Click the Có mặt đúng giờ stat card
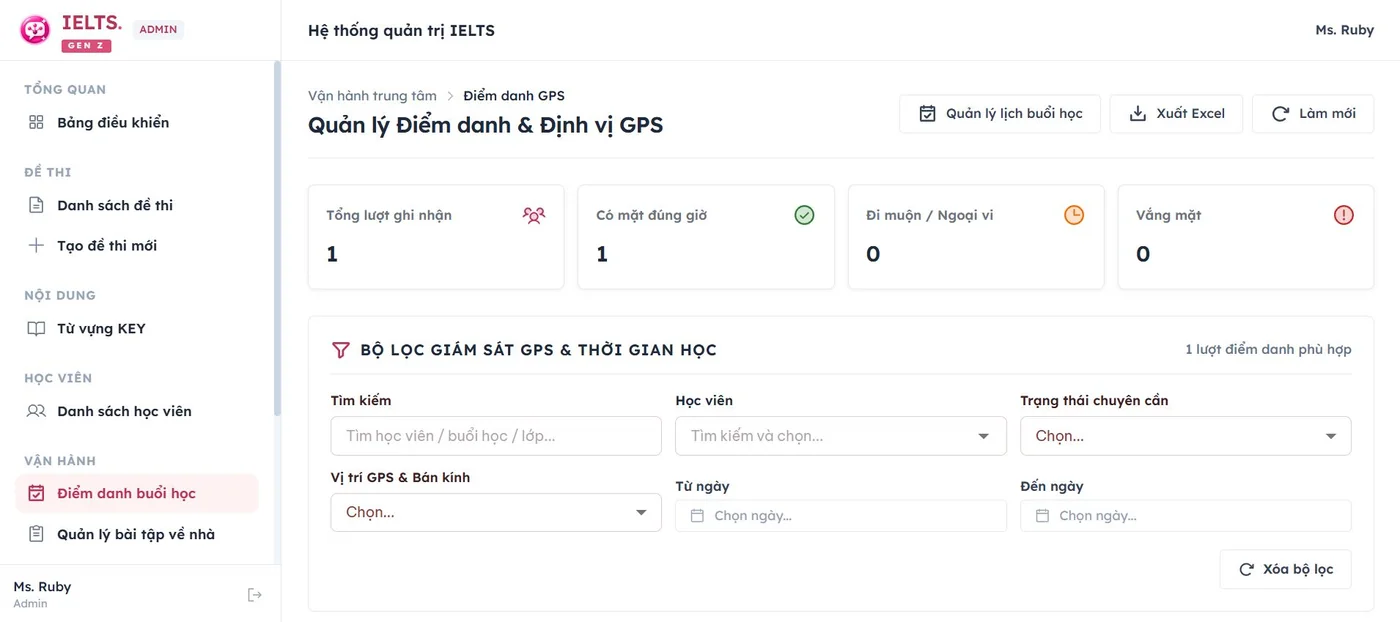 point(706,237)
